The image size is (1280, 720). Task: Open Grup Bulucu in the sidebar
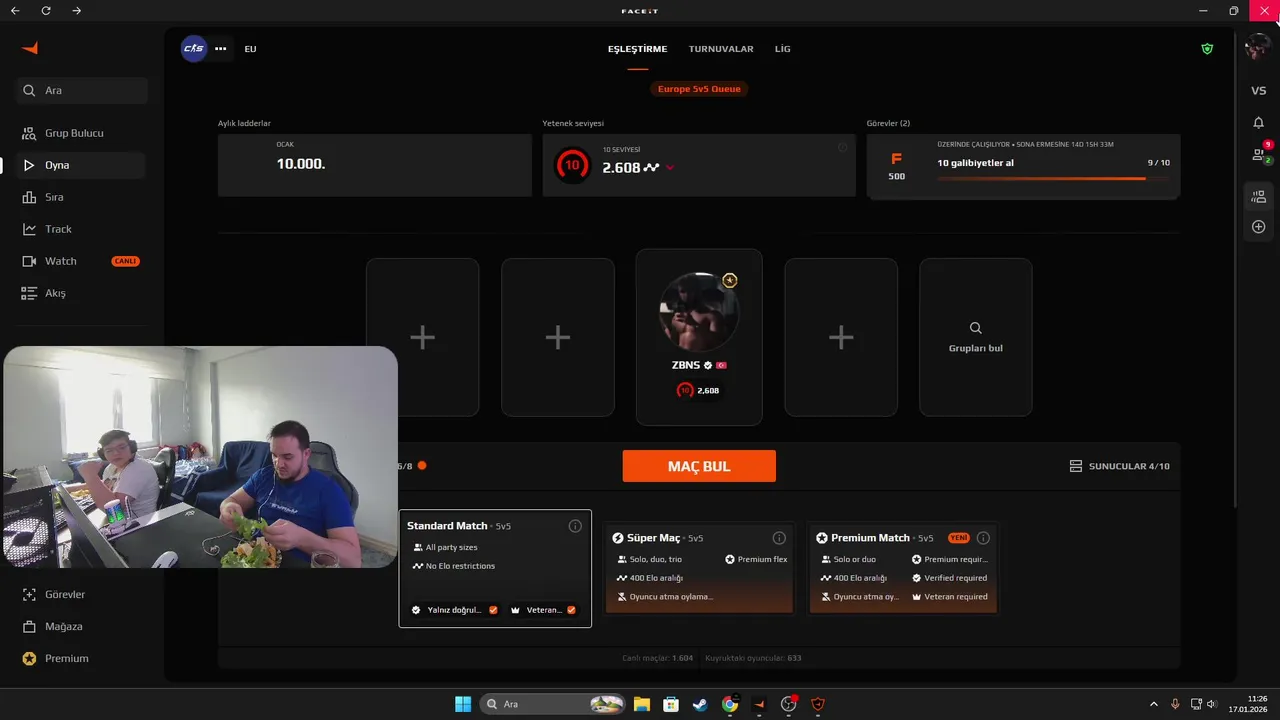pos(82,133)
